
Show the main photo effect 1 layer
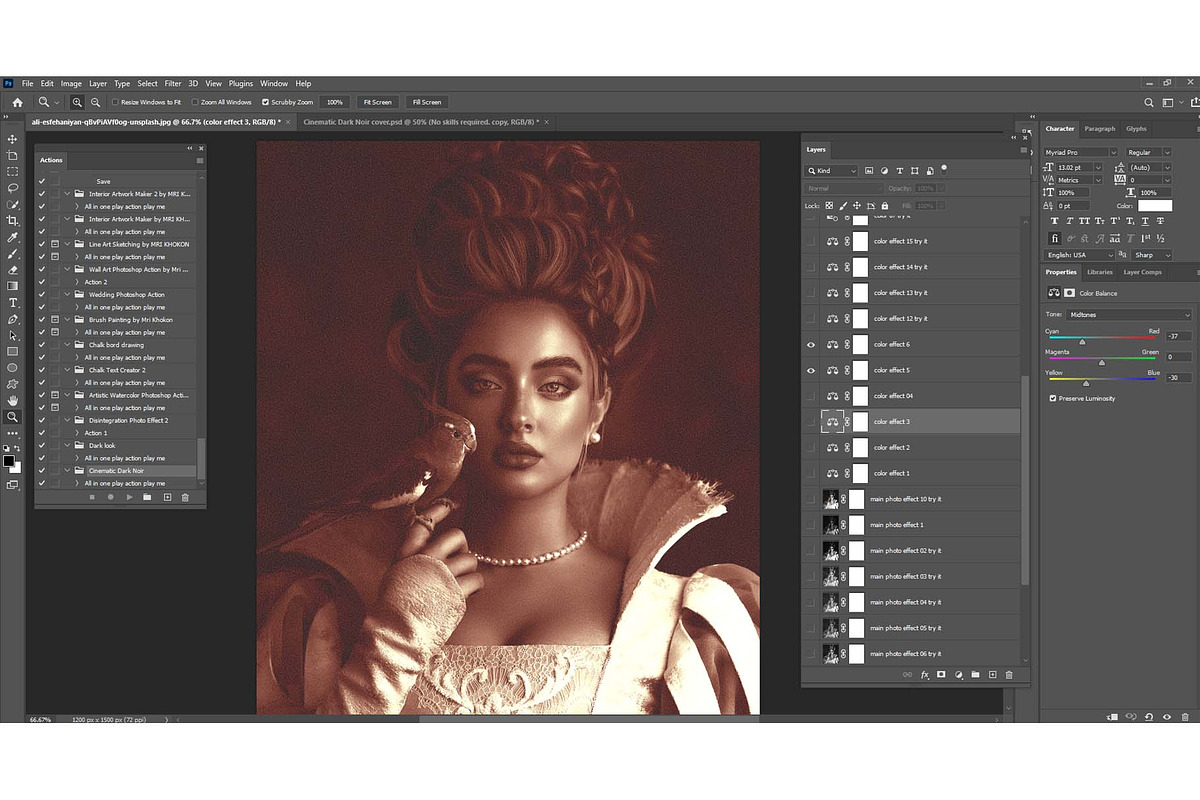(x=811, y=525)
